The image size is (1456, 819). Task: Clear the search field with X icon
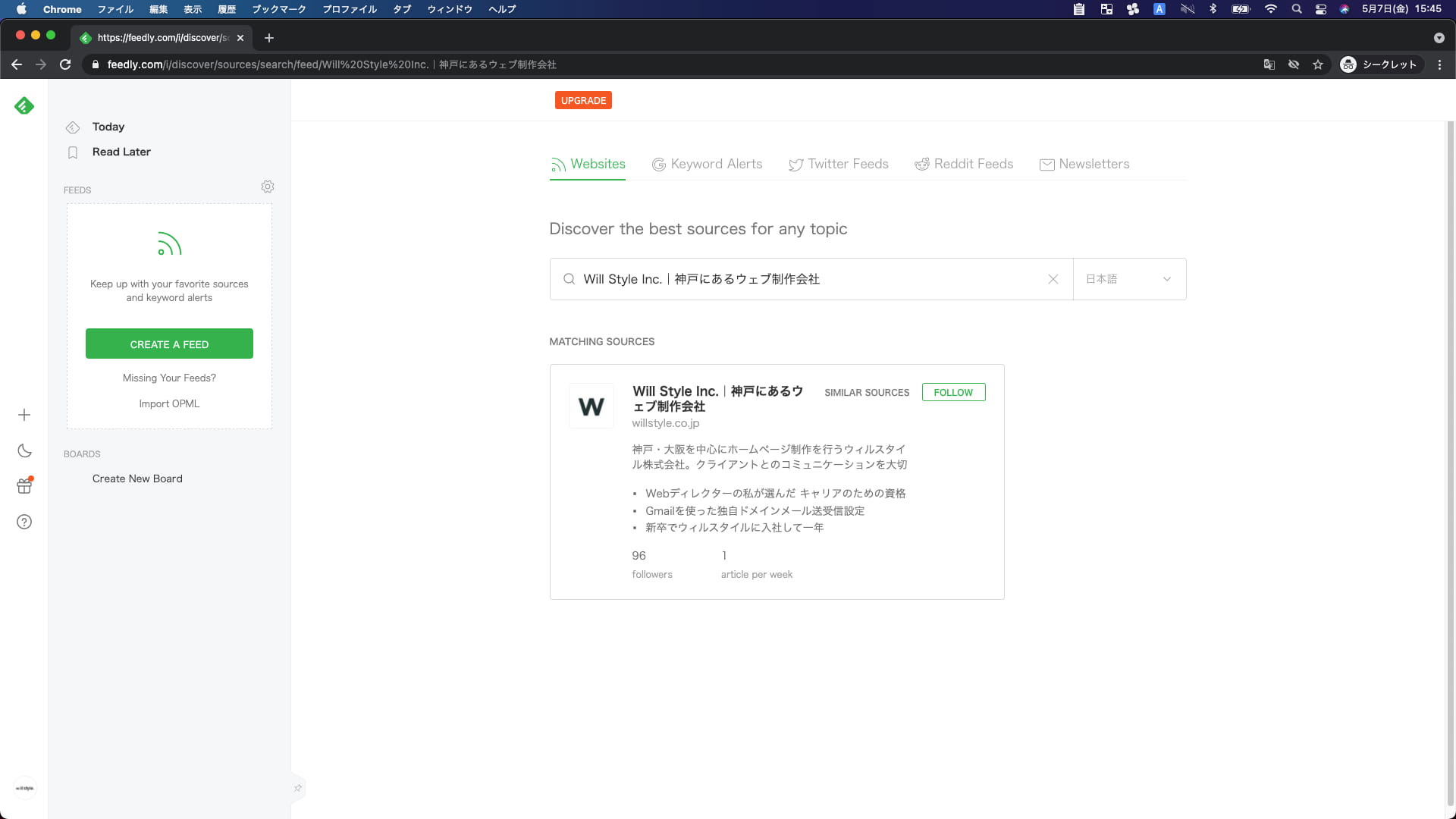coord(1053,279)
